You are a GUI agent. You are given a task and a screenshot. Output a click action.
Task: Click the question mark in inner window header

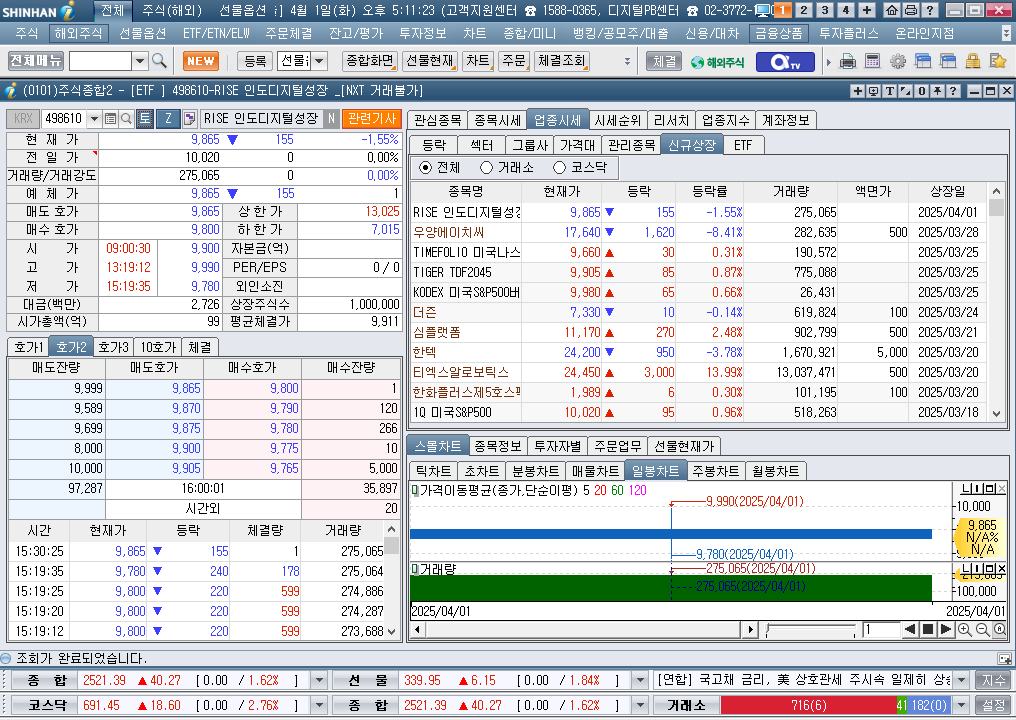953,91
